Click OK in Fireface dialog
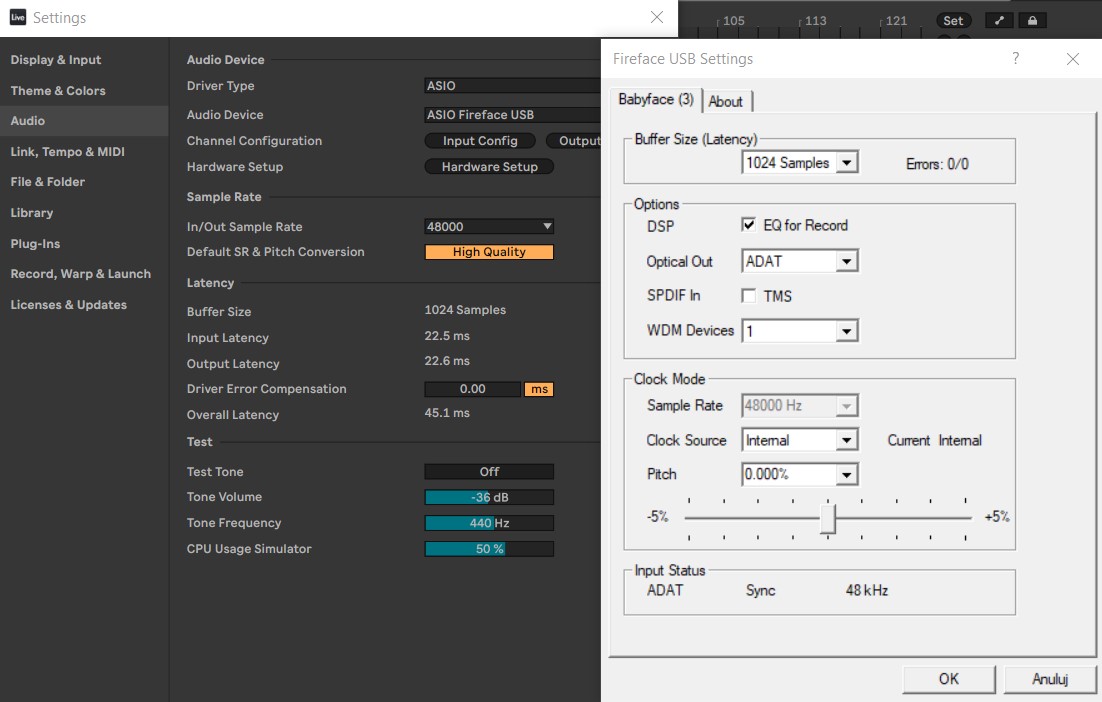 pyautogui.click(x=949, y=679)
